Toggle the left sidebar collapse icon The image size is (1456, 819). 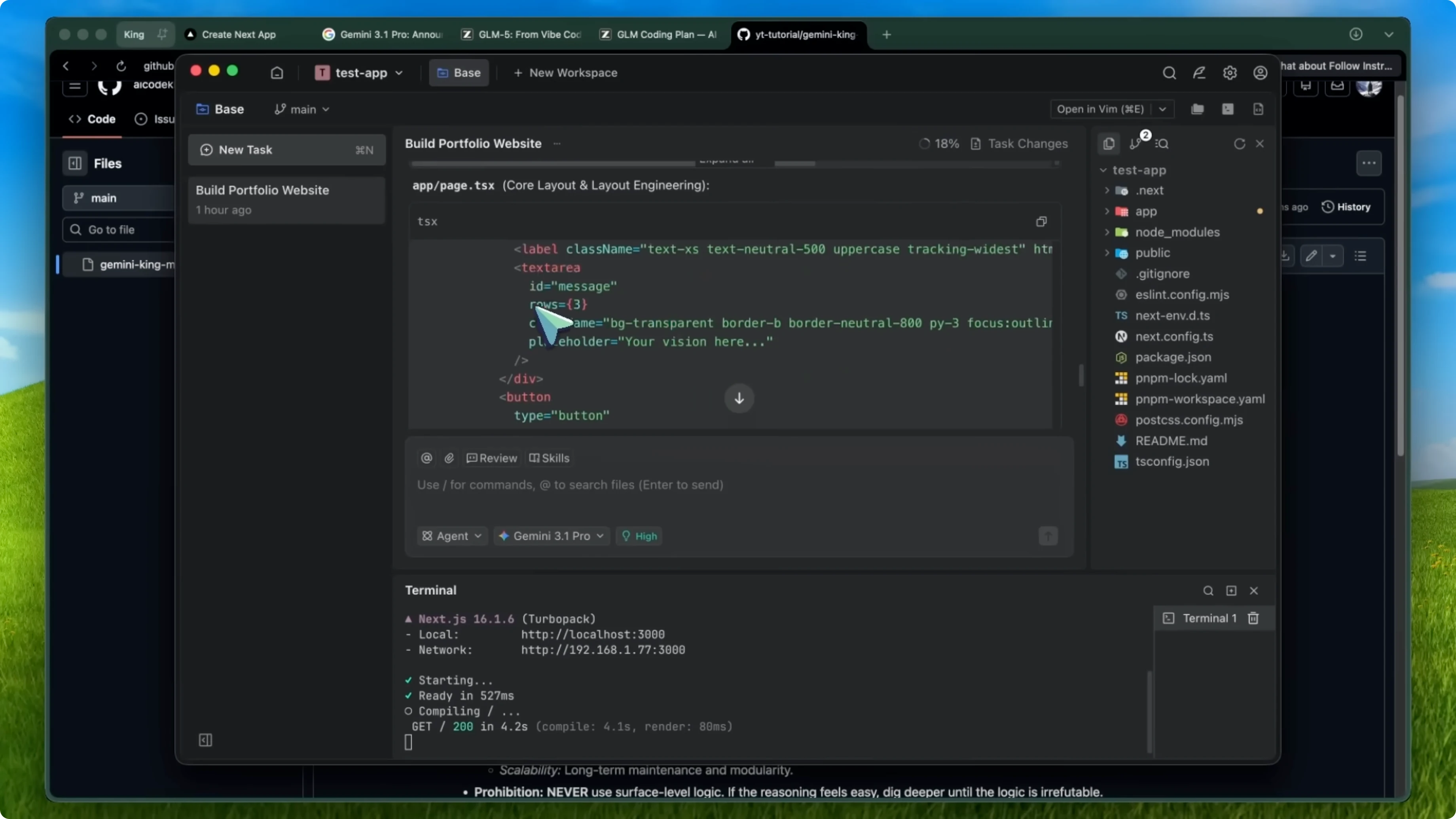pos(205,740)
